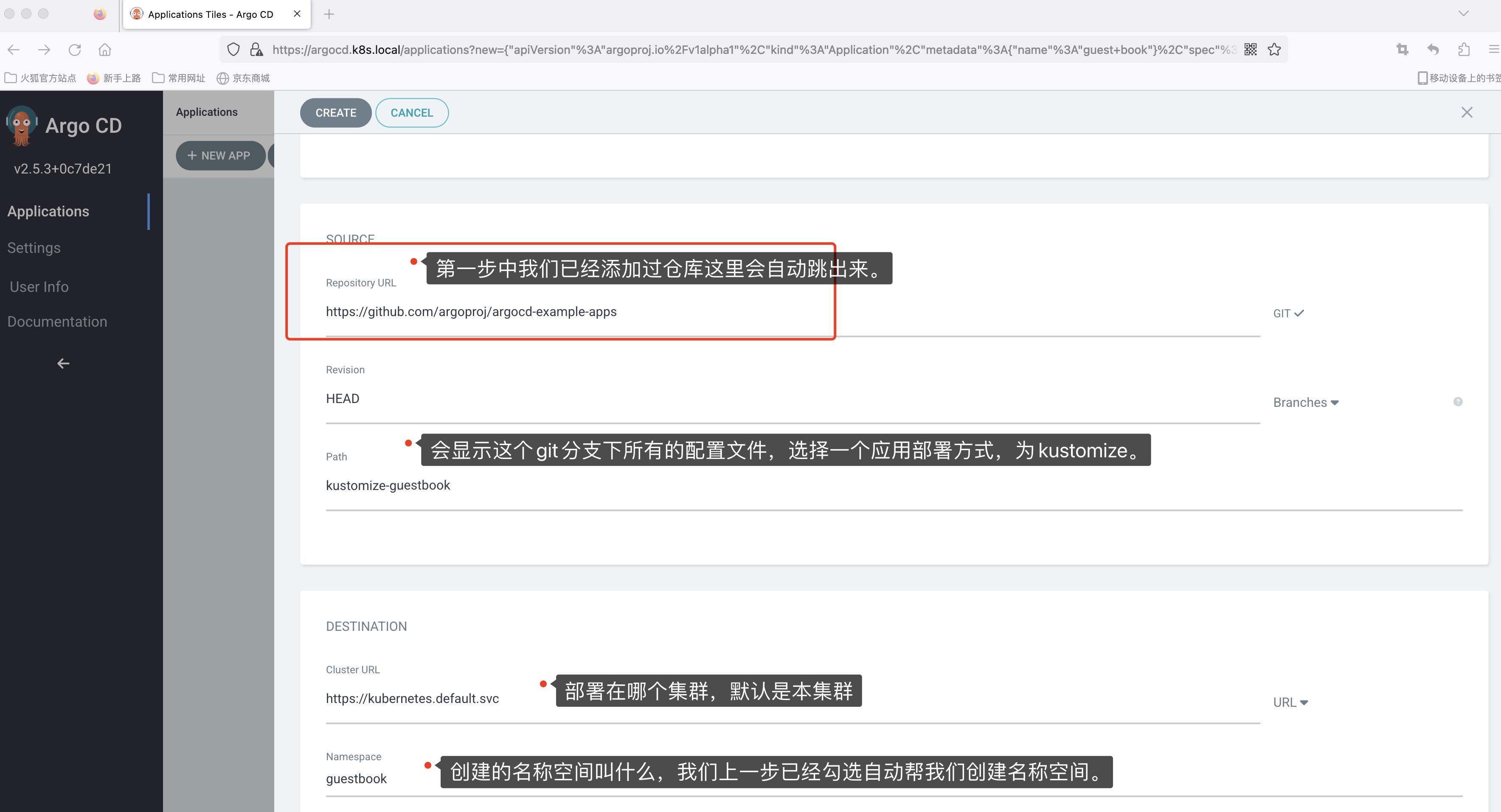This screenshot has height=812, width=1501.
Task: Open the 京东商城 bookmark
Action: click(244, 78)
